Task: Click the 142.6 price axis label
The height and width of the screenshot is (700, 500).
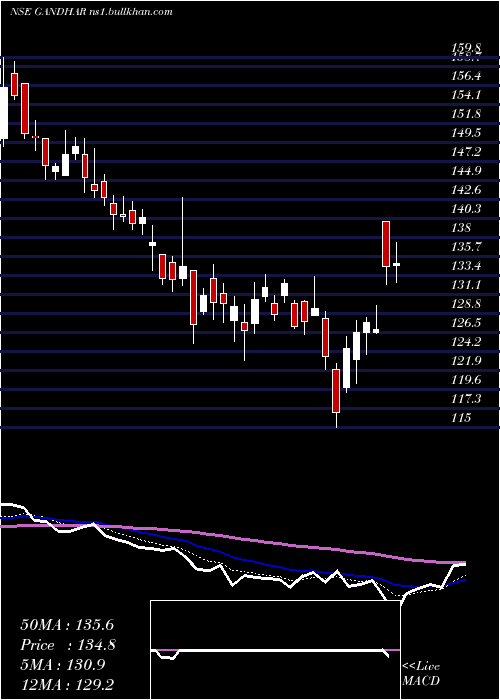Action: pos(466,190)
